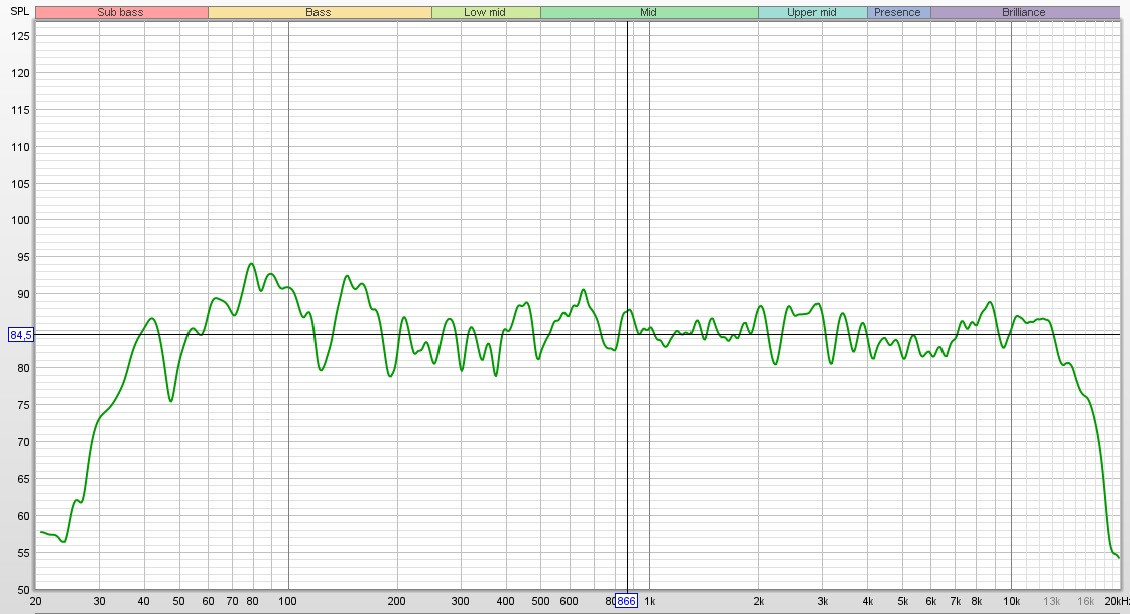1130x614 pixels.
Task: Click the 100 Hz frequency axis label
Action: click(x=288, y=601)
